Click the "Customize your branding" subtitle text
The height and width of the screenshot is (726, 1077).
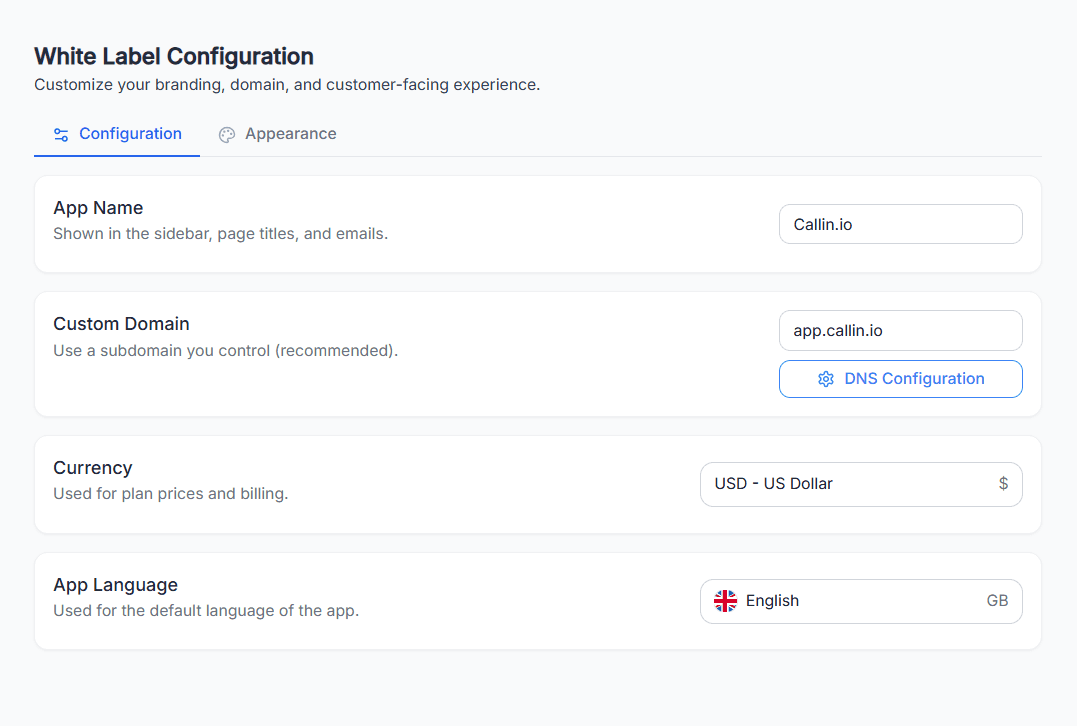[x=287, y=85]
